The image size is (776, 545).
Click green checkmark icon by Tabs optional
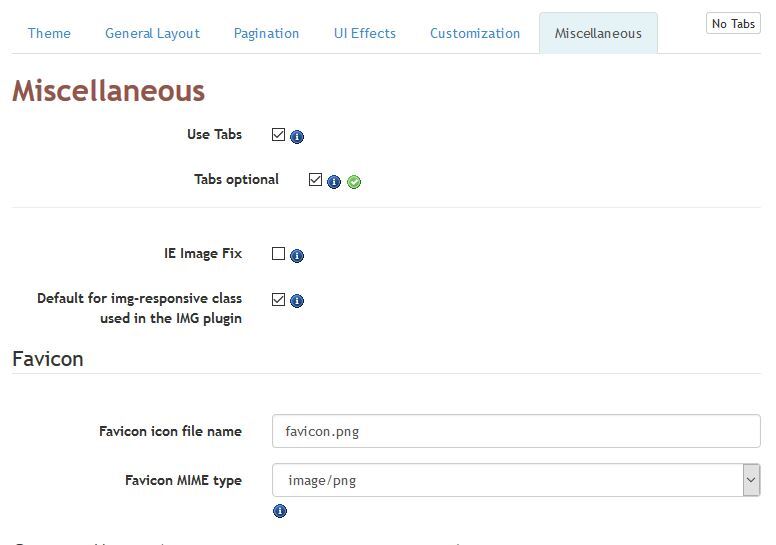[354, 182]
